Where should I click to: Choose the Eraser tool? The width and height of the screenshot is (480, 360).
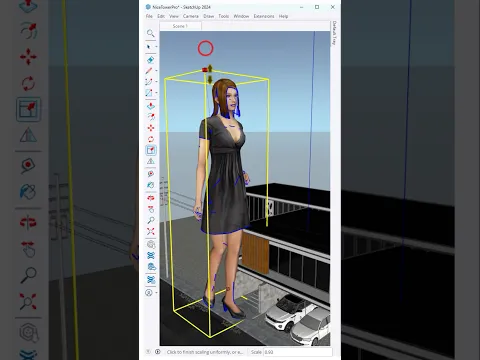click(x=150, y=60)
